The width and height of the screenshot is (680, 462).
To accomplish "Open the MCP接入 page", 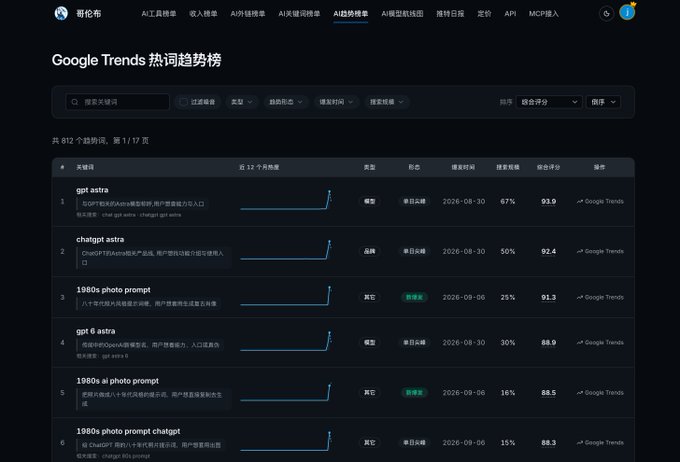I will pos(543,13).
